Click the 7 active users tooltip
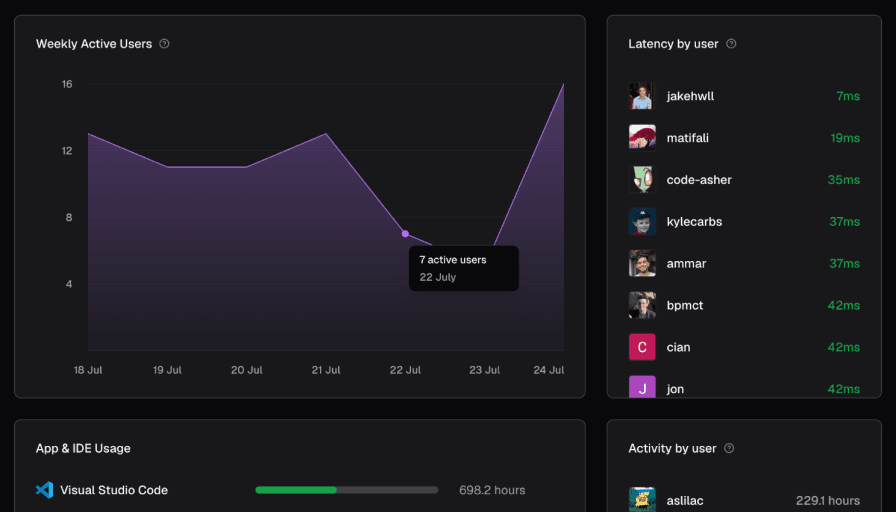Image resolution: width=896 pixels, height=512 pixels. [x=463, y=268]
